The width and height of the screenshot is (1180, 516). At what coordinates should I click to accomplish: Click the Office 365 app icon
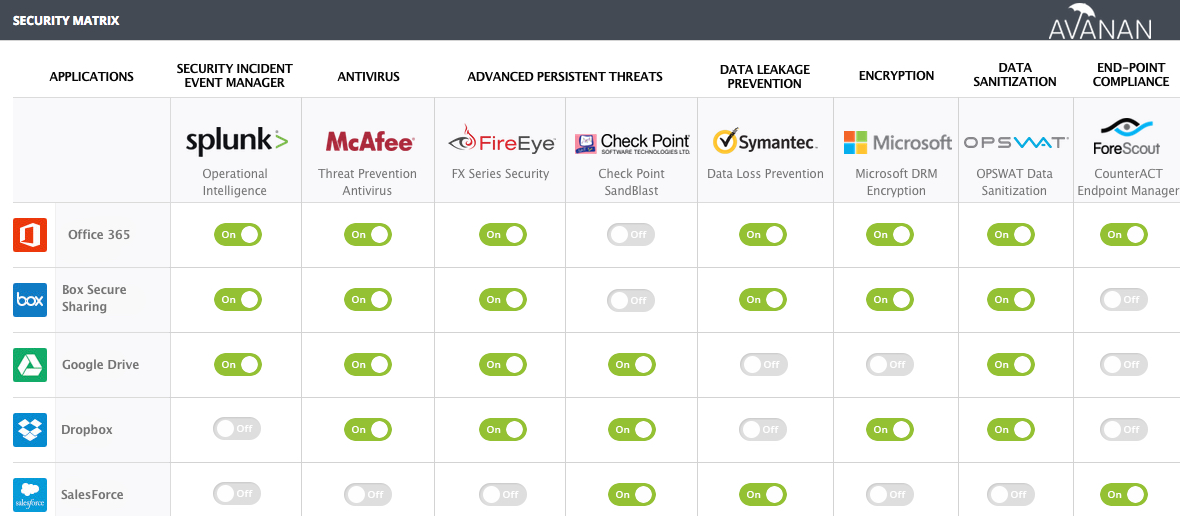[x=30, y=235]
